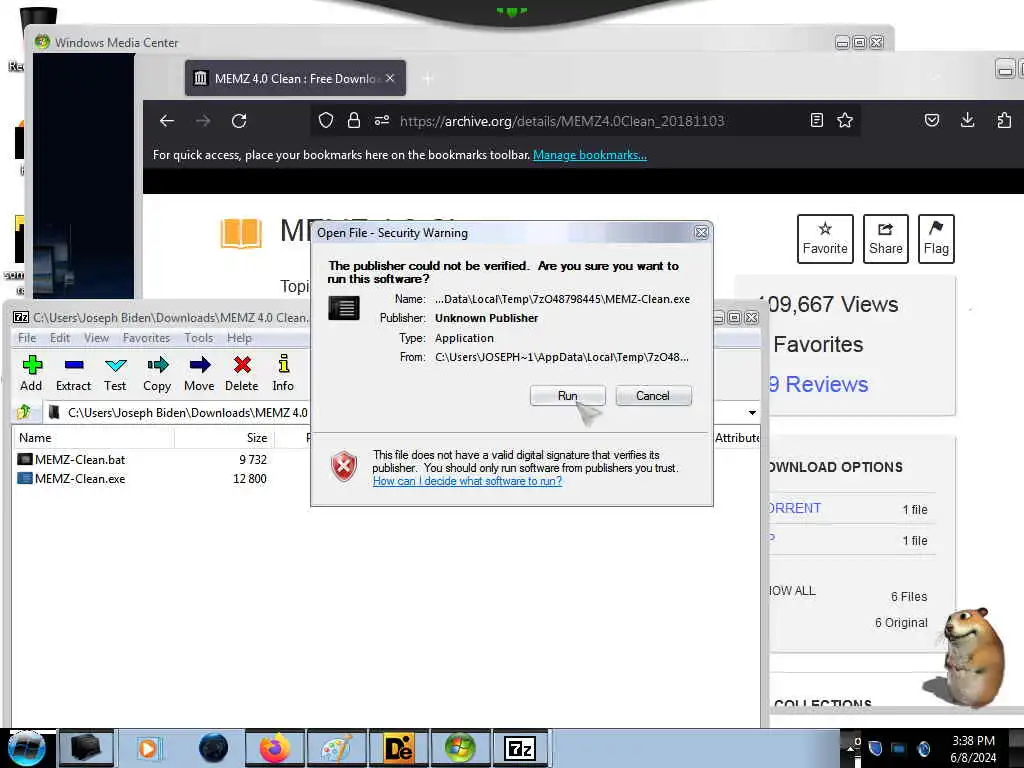1024x768 pixels.
Task: Open the Firefox downloads panel
Action: click(968, 120)
